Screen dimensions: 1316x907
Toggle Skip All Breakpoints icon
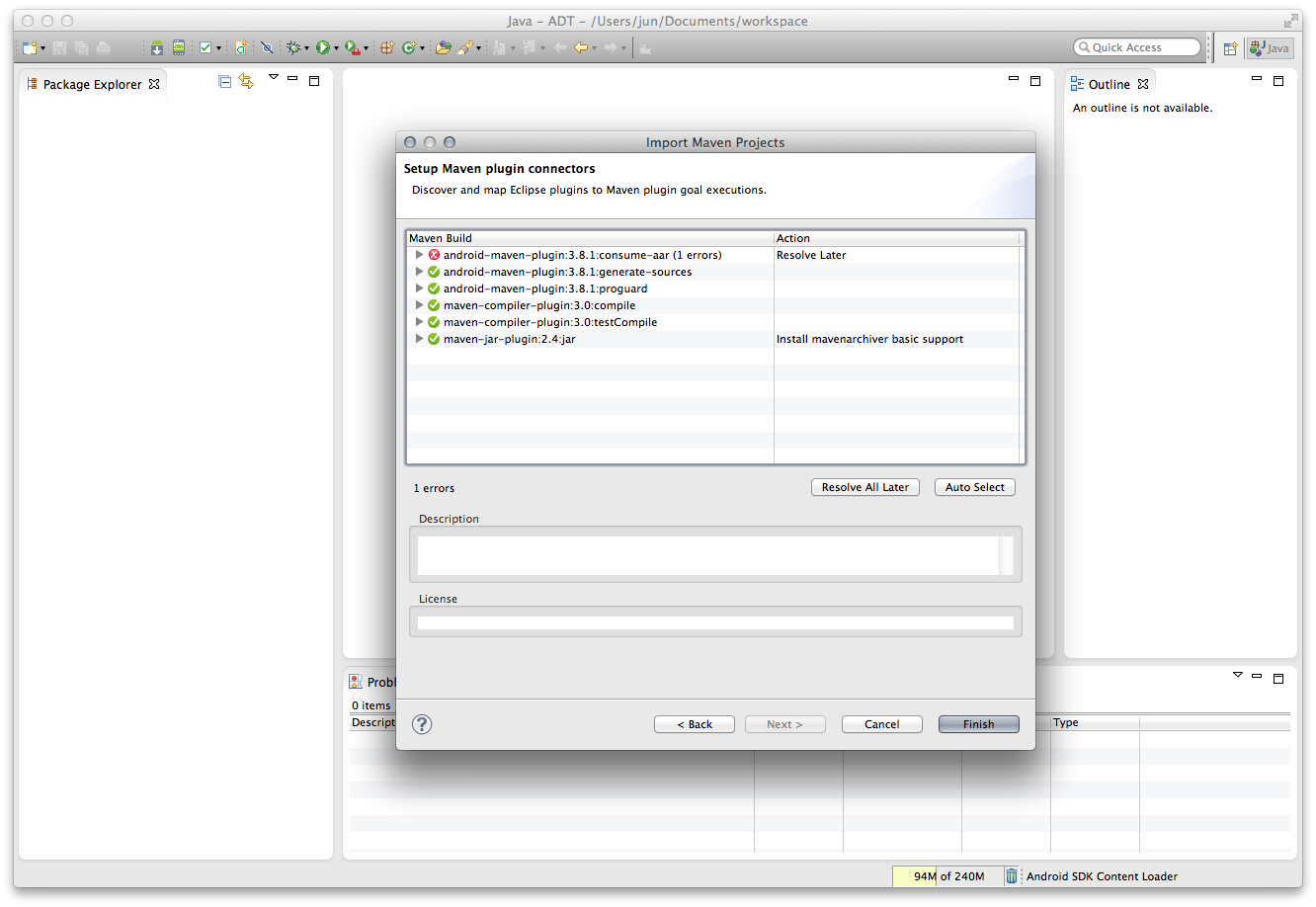[267, 47]
